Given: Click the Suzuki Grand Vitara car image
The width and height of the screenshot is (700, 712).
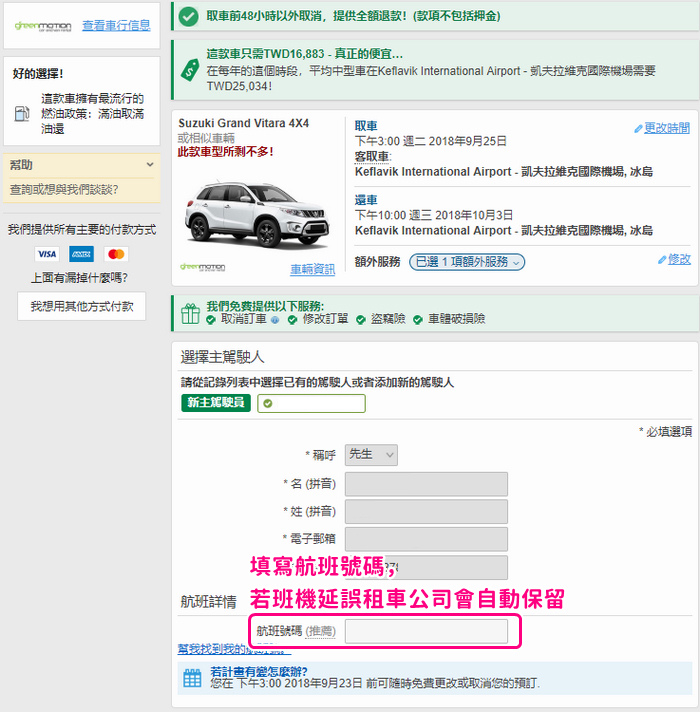Looking at the screenshot, I should click(257, 215).
